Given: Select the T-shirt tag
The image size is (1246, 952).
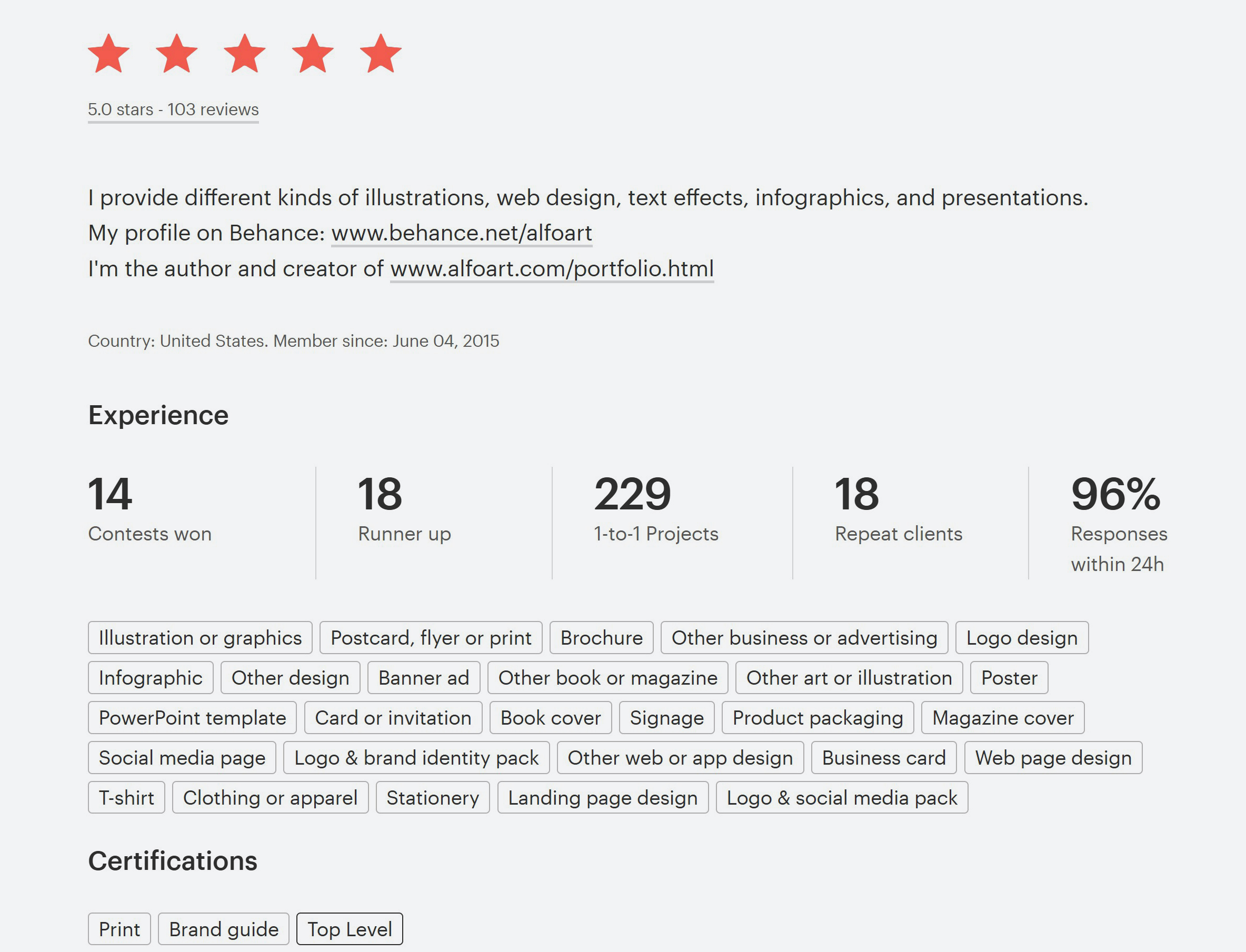Looking at the screenshot, I should 126,798.
